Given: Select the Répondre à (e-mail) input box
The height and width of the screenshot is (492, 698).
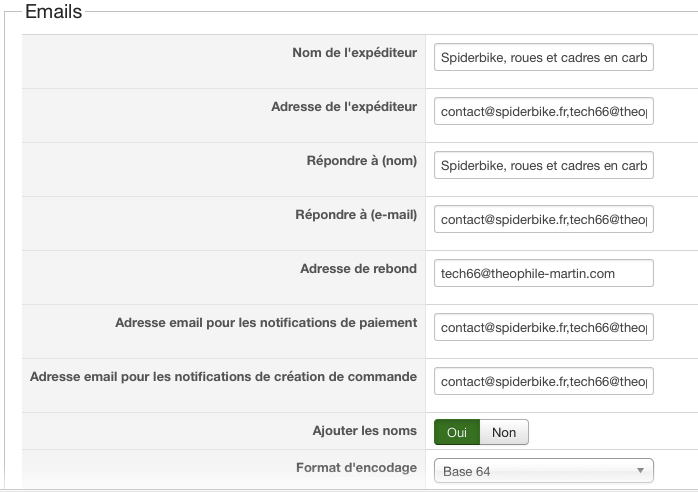Looking at the screenshot, I should [x=544, y=219].
